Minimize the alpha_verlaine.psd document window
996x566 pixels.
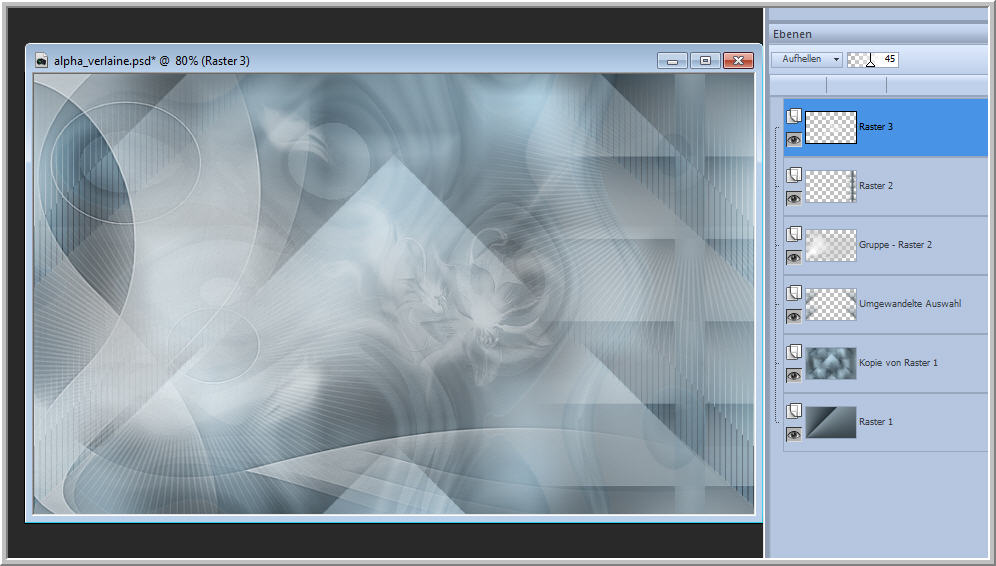(672, 61)
